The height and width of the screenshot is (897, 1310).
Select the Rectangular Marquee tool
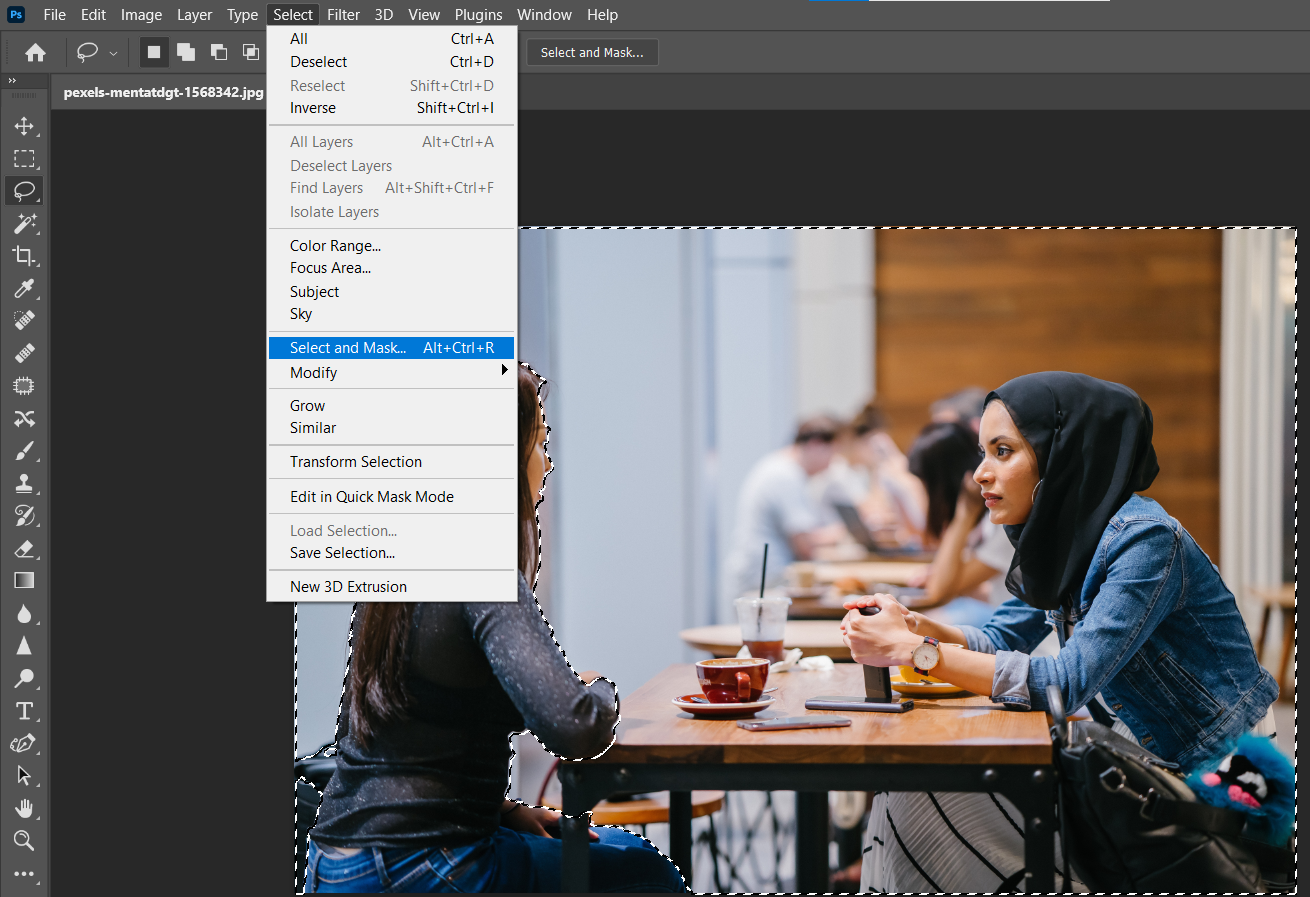(x=24, y=158)
